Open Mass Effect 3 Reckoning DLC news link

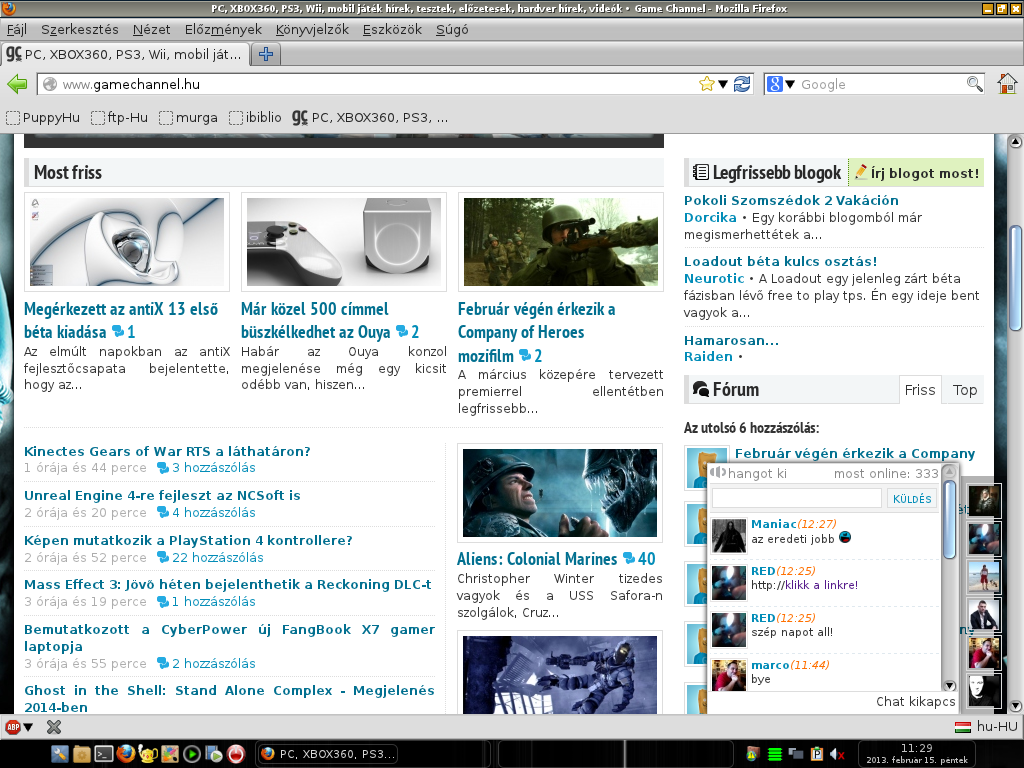click(227, 584)
